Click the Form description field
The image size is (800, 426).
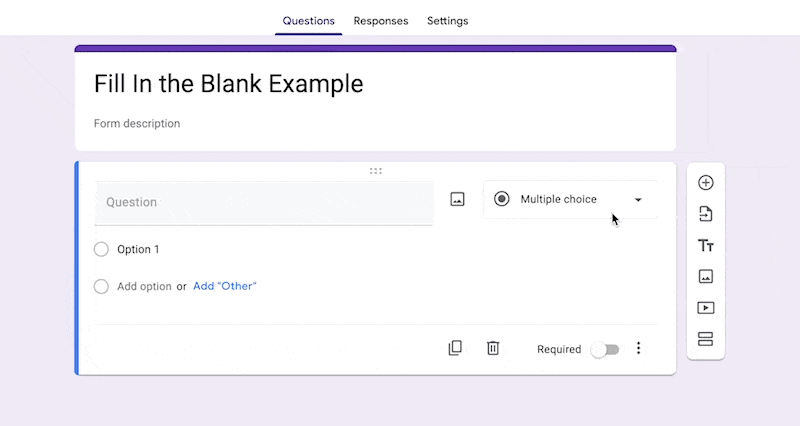(137, 123)
